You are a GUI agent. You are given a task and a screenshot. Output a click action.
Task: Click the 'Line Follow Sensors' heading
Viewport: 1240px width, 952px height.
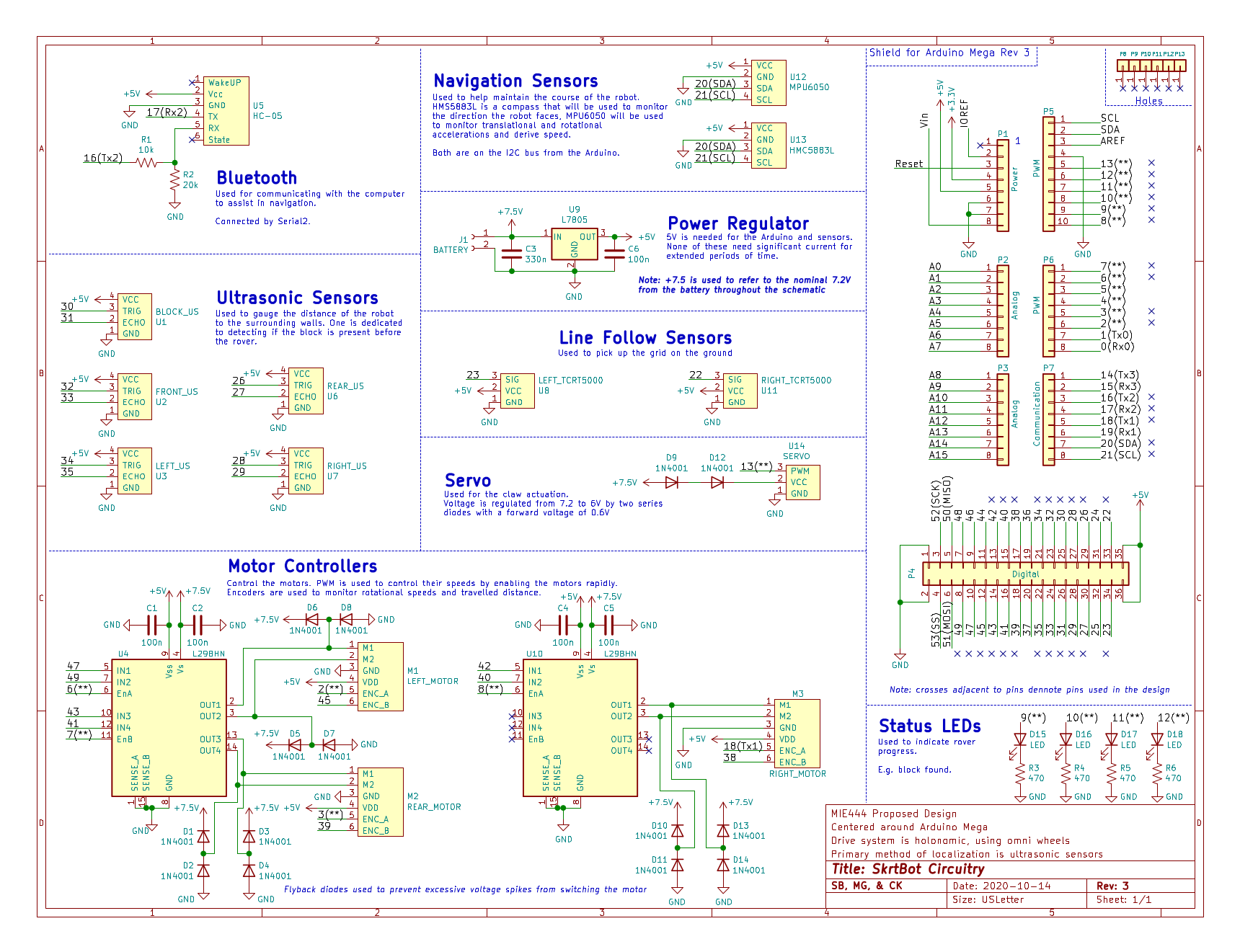pos(645,338)
